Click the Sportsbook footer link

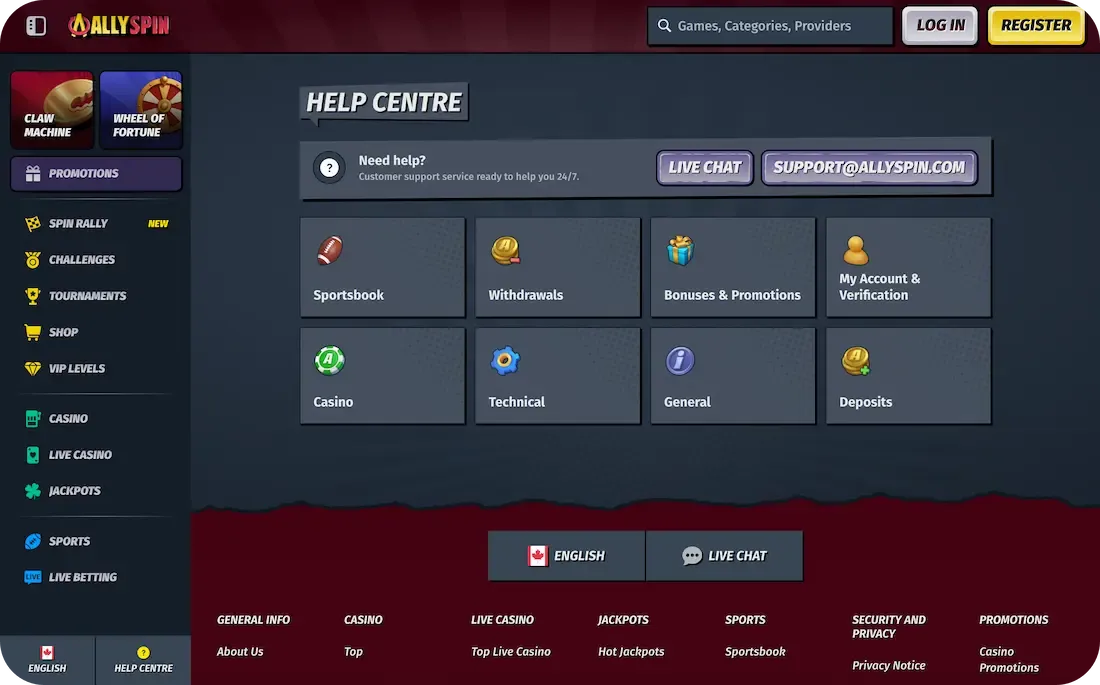(x=755, y=652)
